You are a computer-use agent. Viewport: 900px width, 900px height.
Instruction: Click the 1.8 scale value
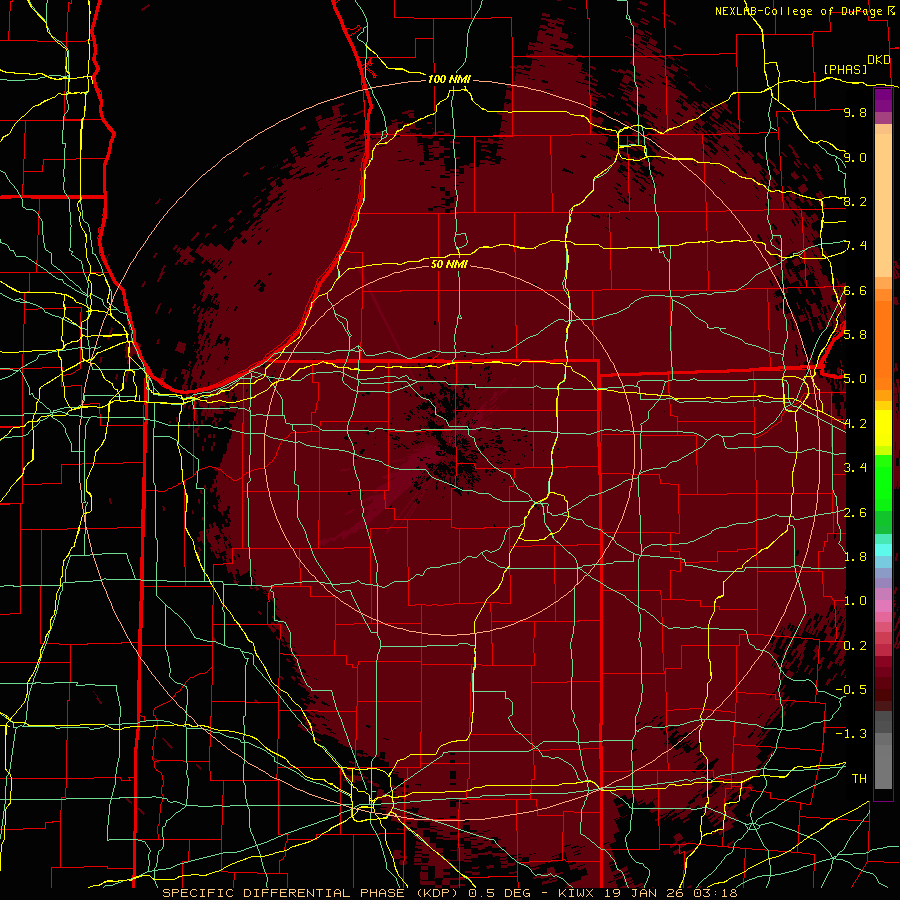pos(855,557)
